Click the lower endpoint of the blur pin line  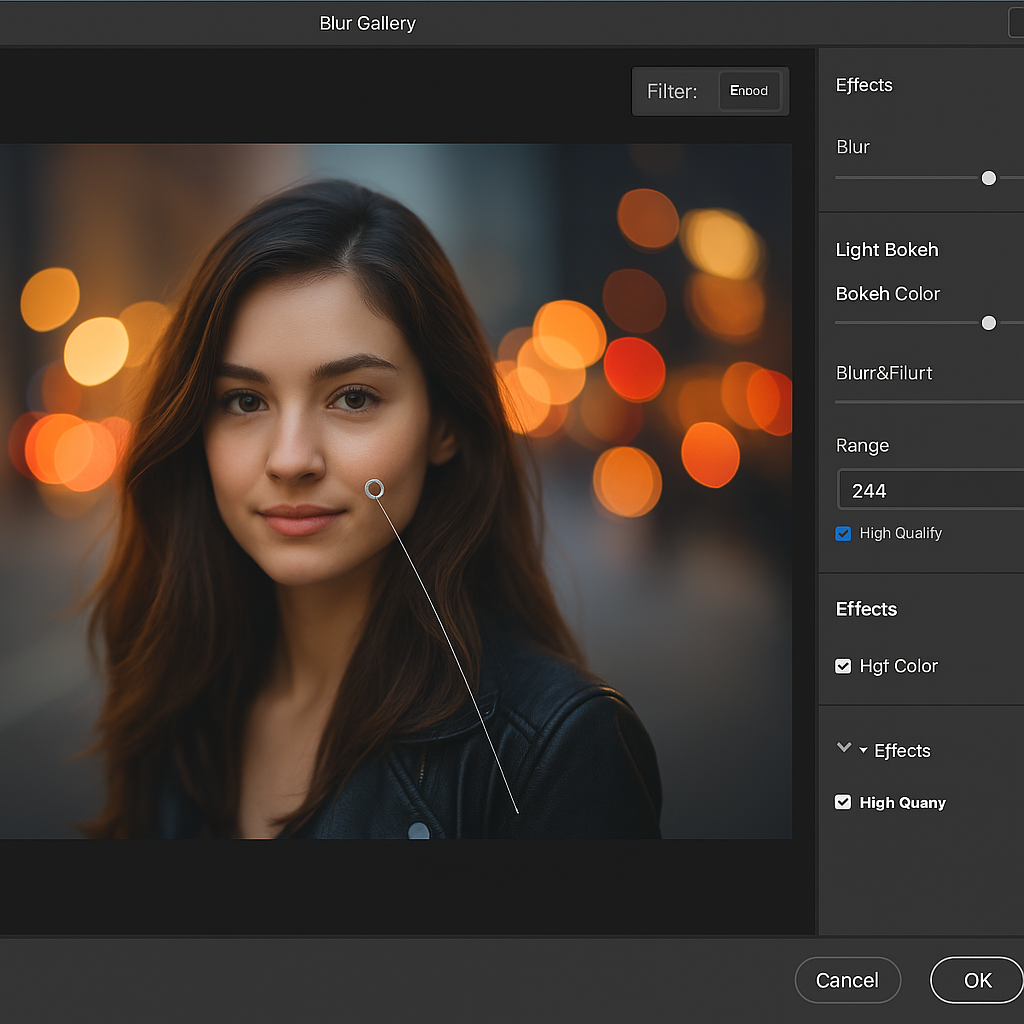[517, 812]
